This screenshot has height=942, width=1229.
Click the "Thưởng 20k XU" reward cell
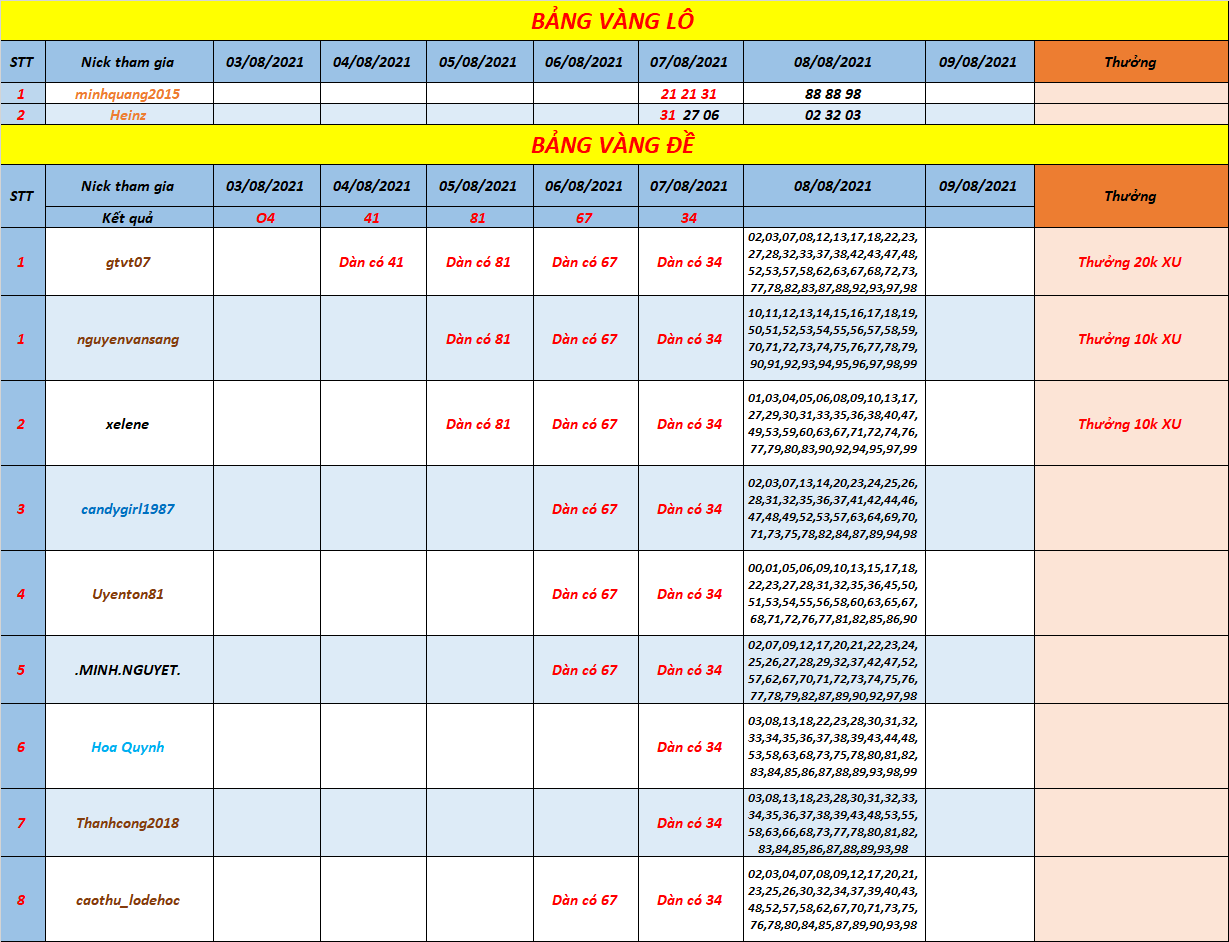(1130, 262)
